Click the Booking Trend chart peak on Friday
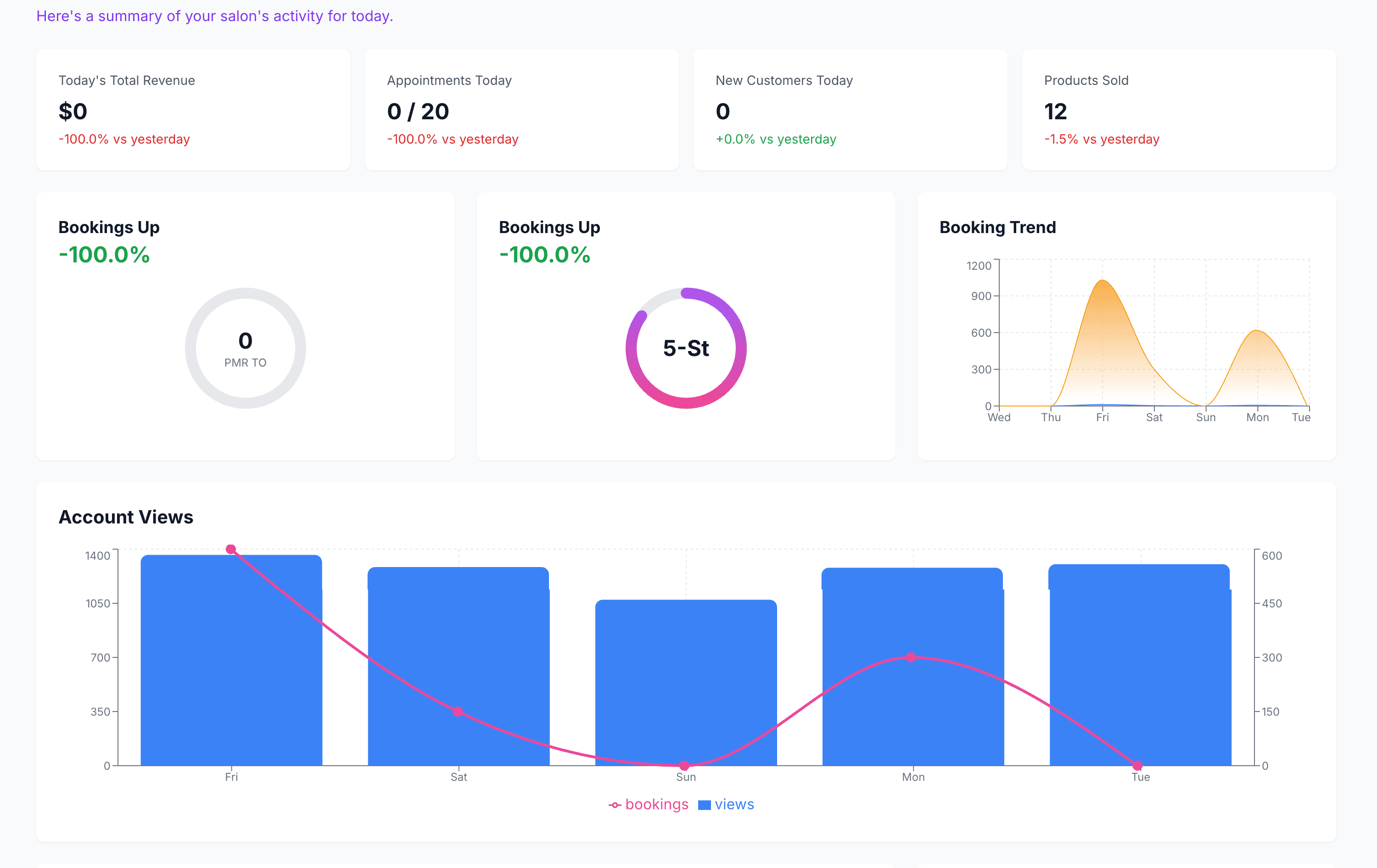 1103,282
